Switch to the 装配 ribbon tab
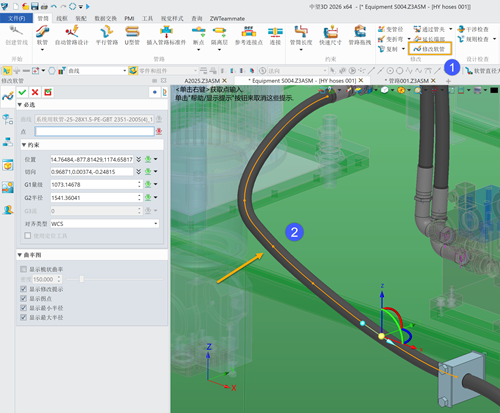 click(x=81, y=18)
